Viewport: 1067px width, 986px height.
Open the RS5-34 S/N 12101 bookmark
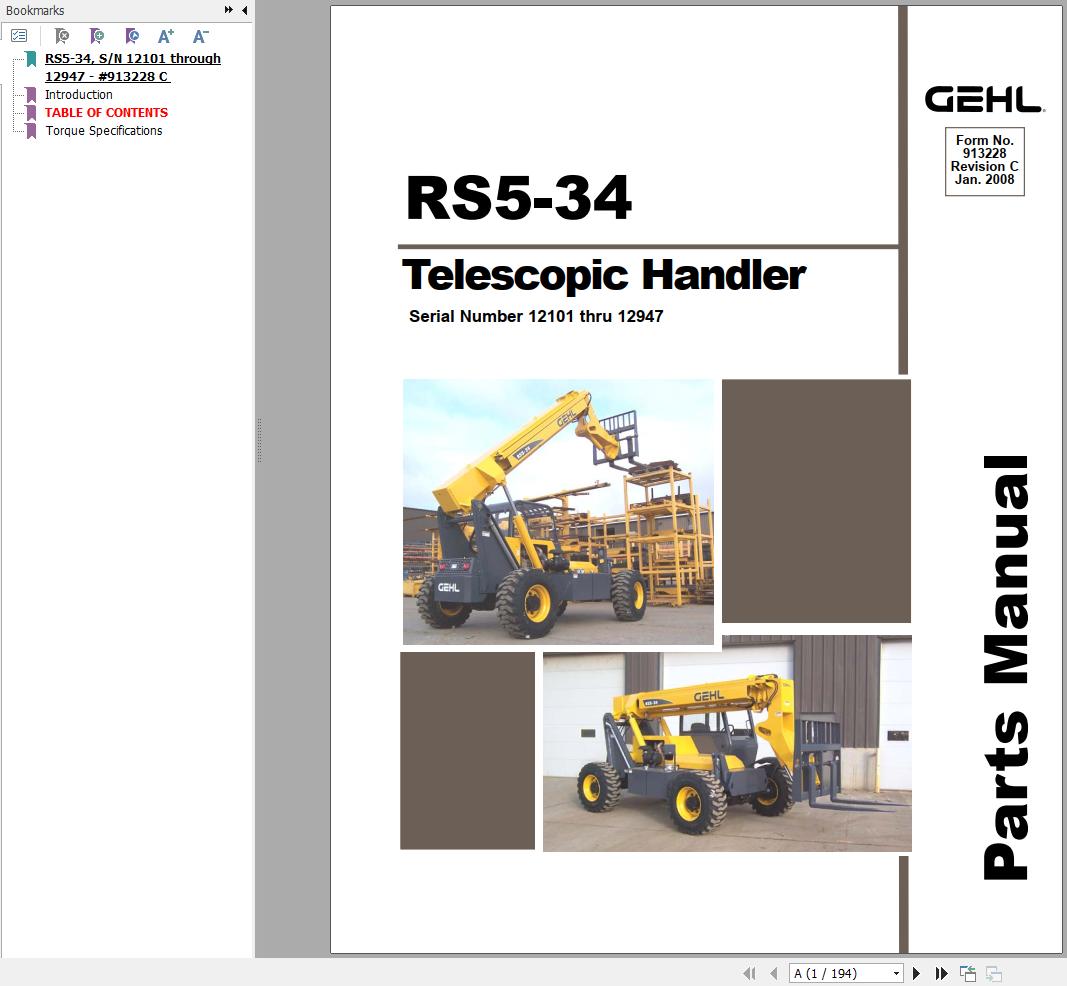coord(133,67)
